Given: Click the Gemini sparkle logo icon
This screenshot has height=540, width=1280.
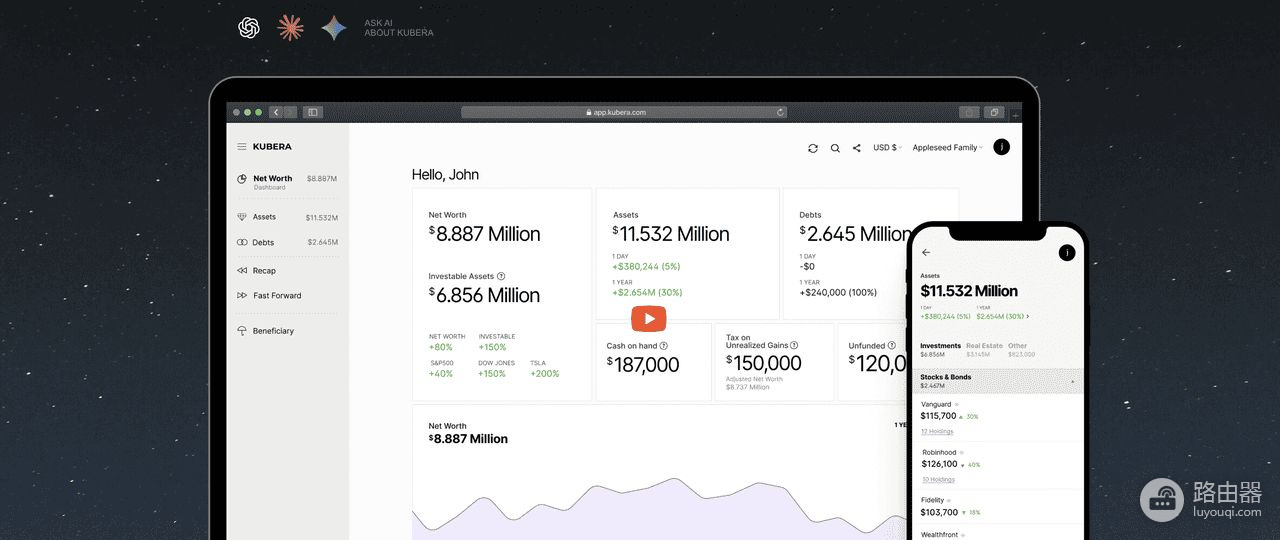Looking at the screenshot, I should tap(334, 28).
